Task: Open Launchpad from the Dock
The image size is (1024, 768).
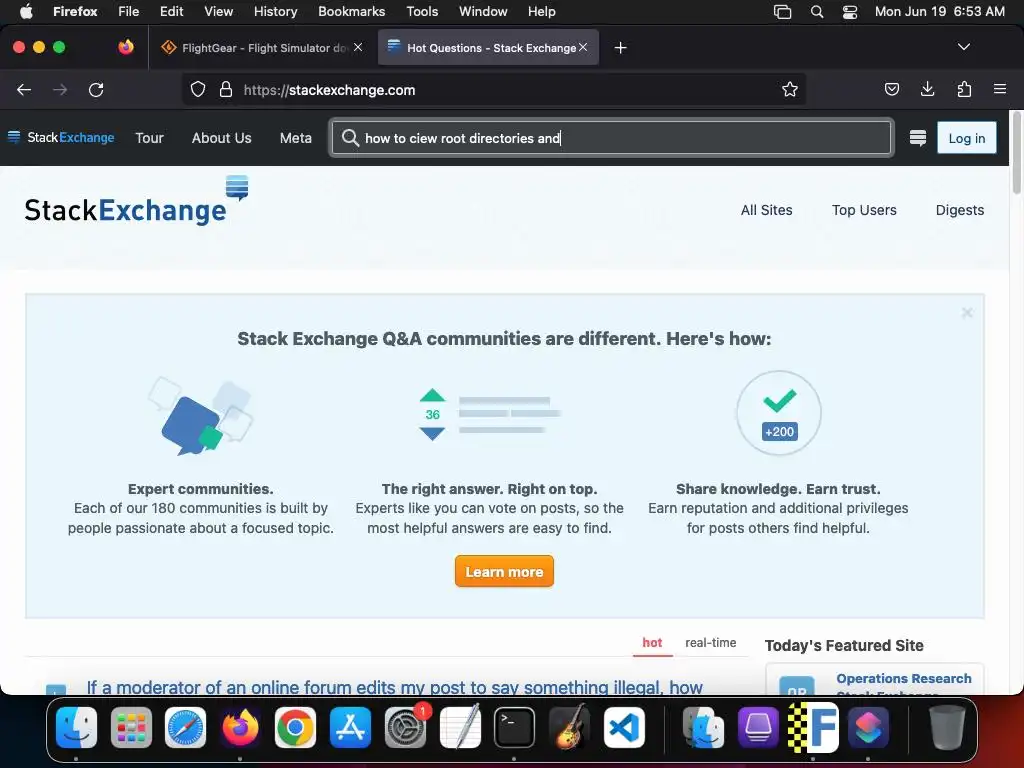Action: pos(131,727)
